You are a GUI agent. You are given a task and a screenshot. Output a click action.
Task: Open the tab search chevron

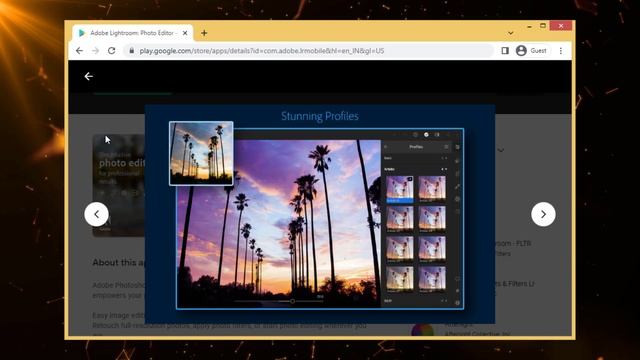click(511, 33)
